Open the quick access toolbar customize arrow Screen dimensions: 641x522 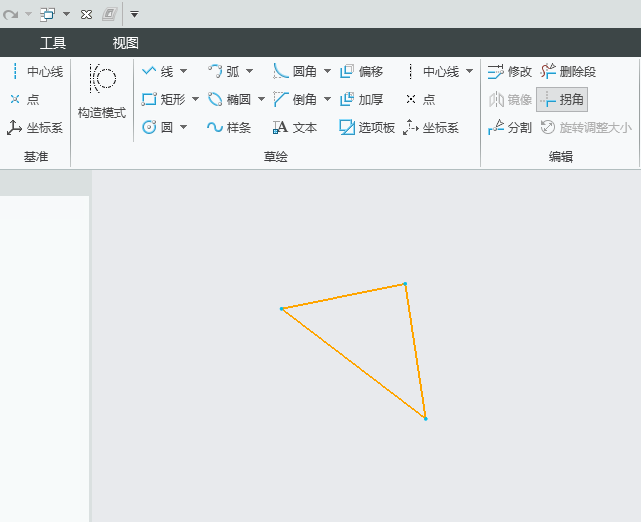pyautogui.click(x=134, y=15)
